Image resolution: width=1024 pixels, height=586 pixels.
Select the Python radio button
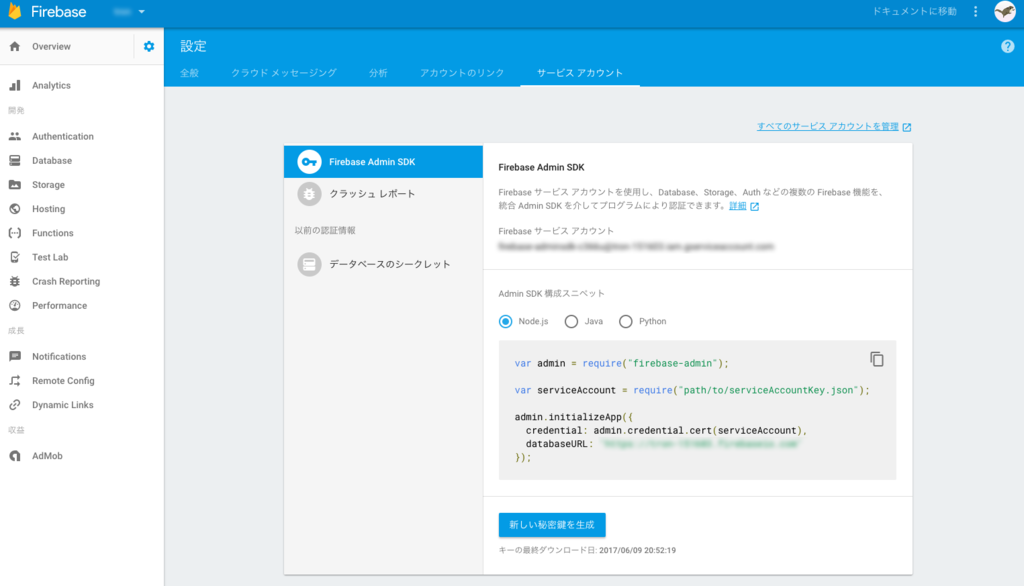tap(626, 321)
